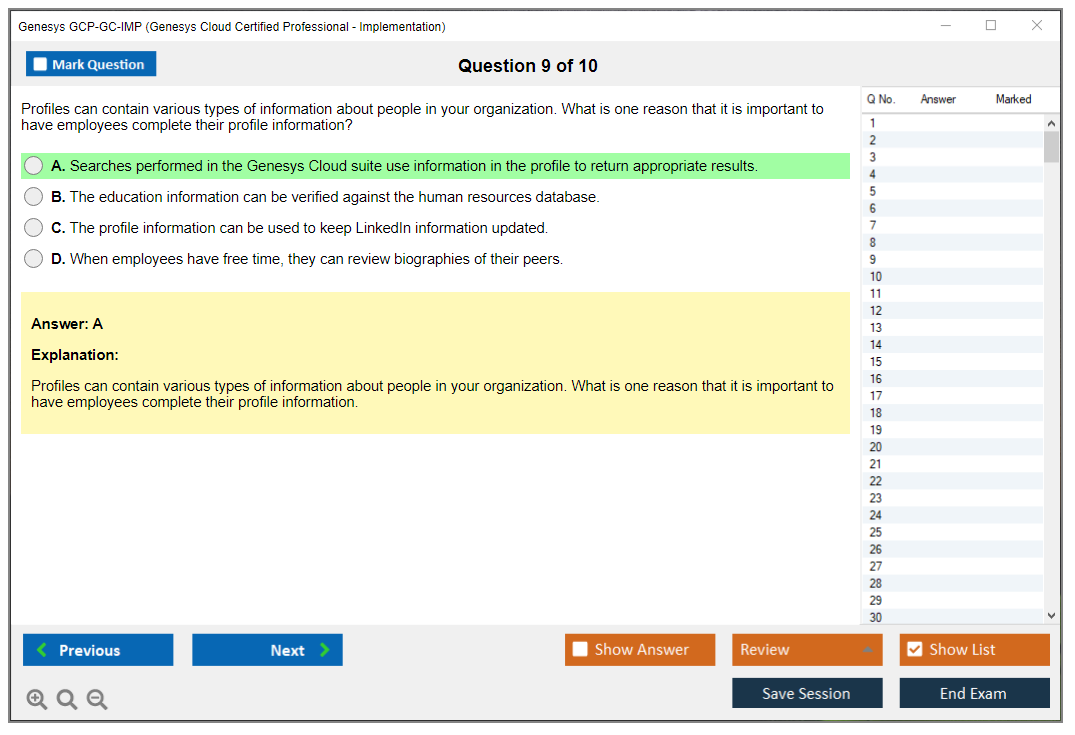Viewport: 1075px width, 735px height.
Task: Click the zoom out magnifier icon
Action: (97, 700)
